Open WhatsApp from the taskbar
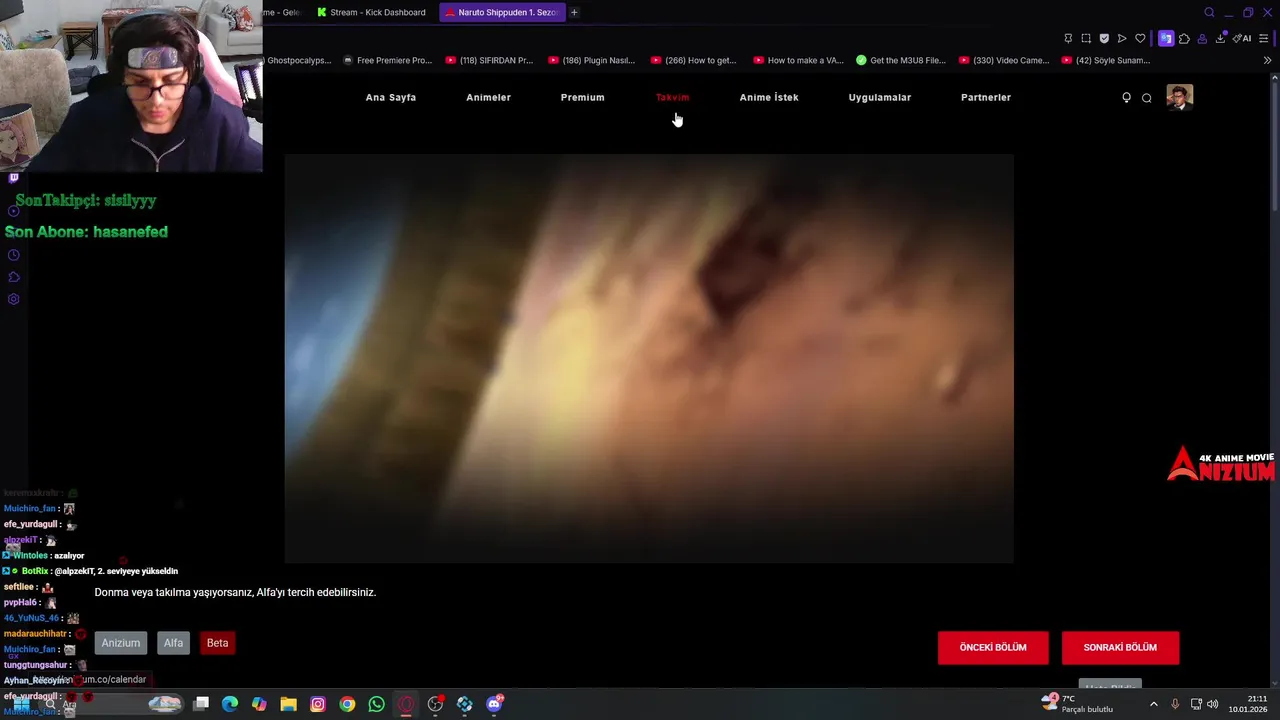The image size is (1280, 720). pyautogui.click(x=376, y=704)
